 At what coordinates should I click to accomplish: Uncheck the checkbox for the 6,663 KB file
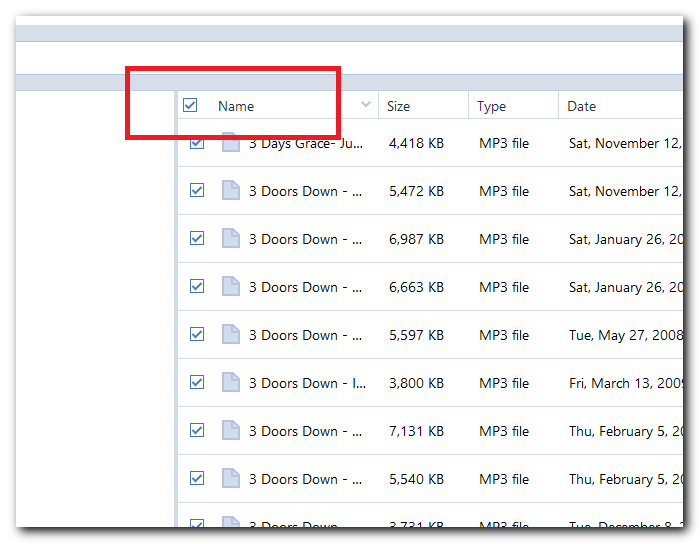pyautogui.click(x=197, y=286)
